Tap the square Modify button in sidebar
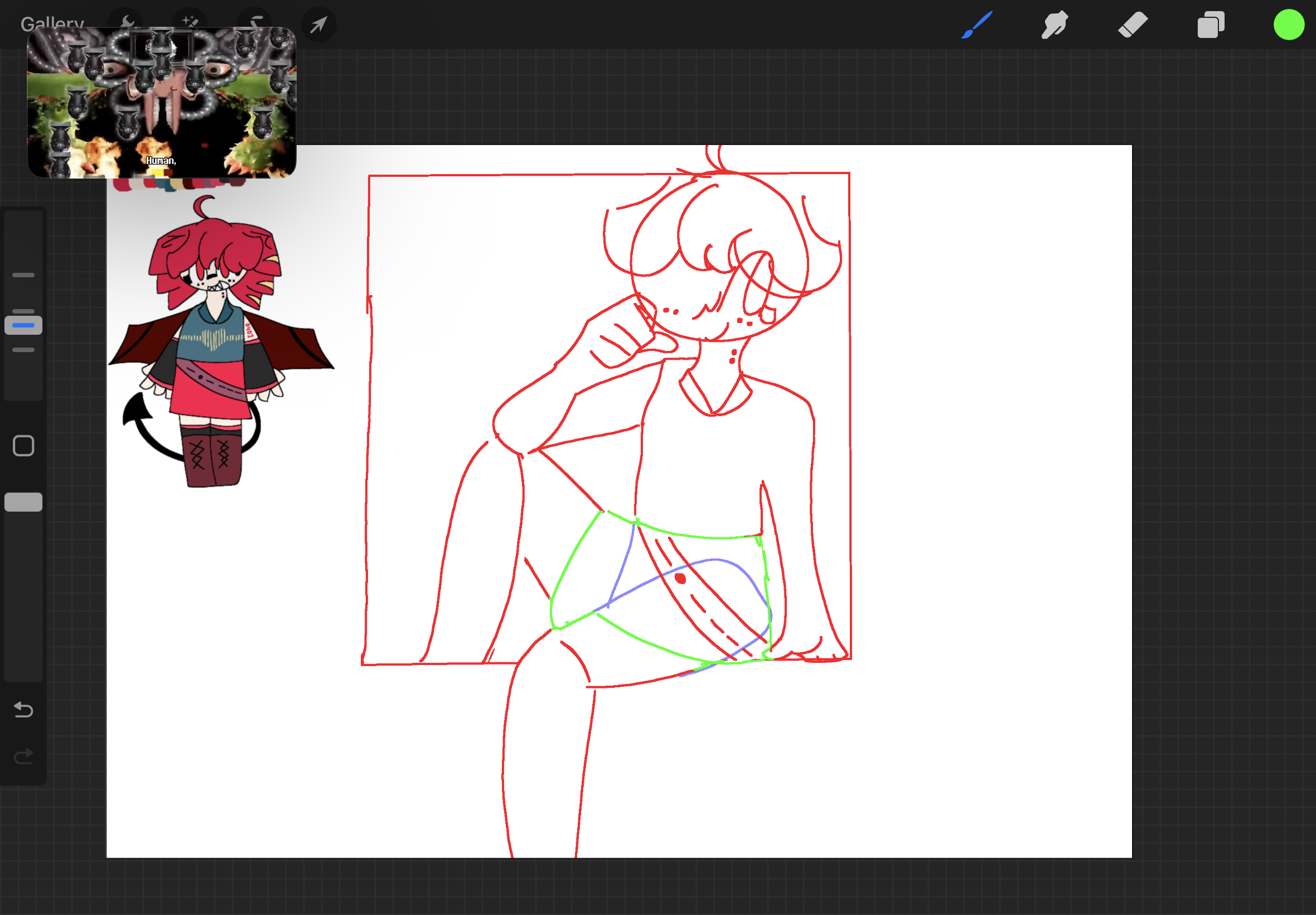This screenshot has height=915, width=1316. point(23,445)
